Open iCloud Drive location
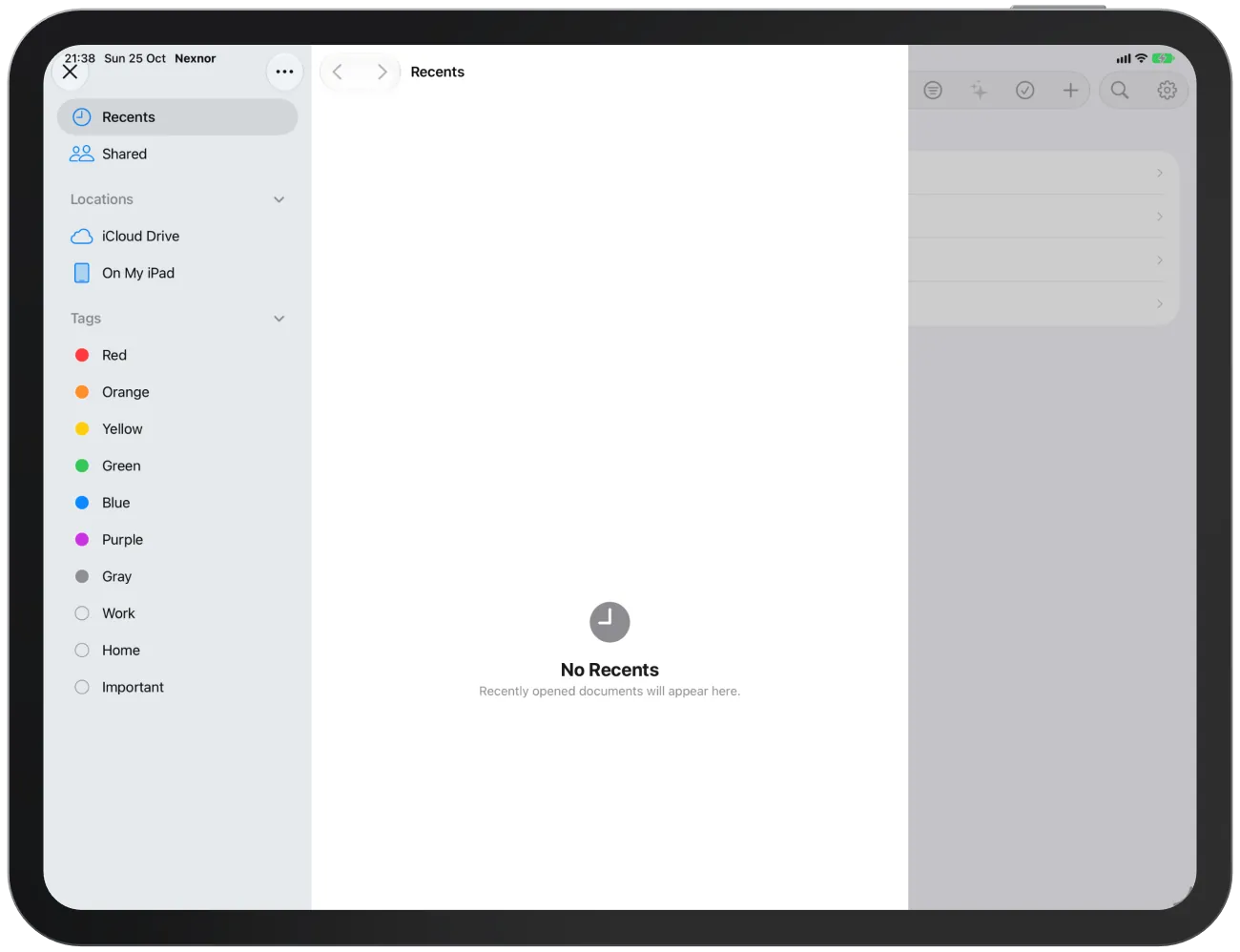Screen dimensions: 1240x952 point(177,237)
